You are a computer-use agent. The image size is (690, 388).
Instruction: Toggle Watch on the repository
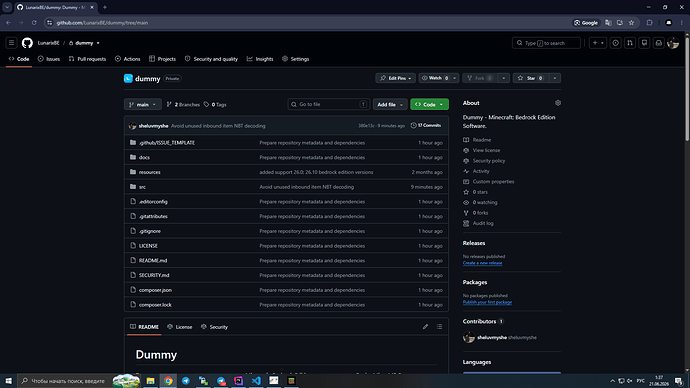coord(435,78)
